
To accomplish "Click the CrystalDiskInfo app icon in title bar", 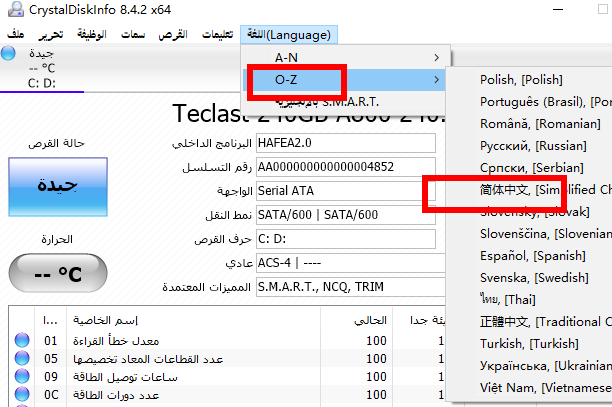I will click(x=11, y=12).
